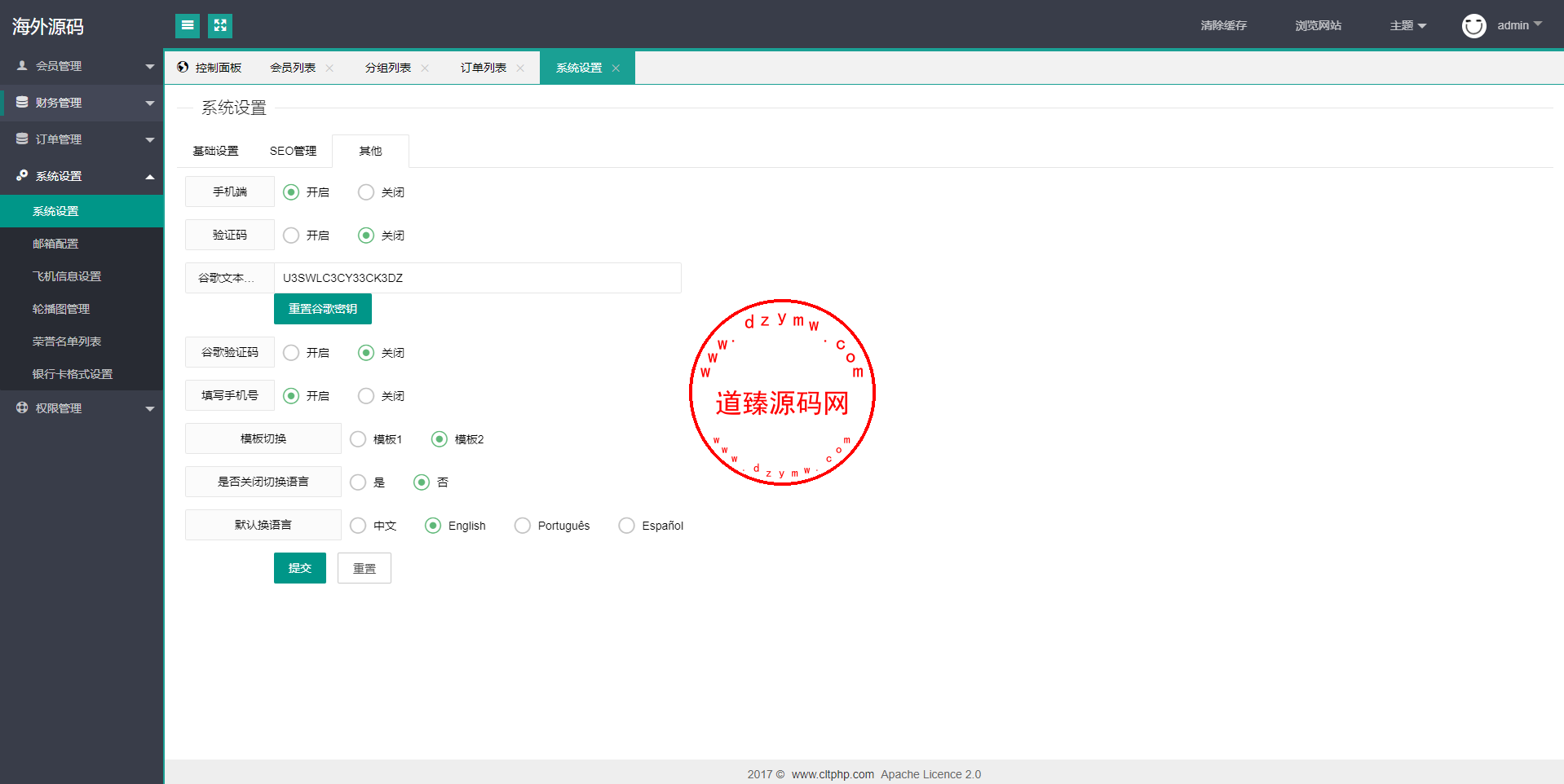
Task: Expand the 权限管理 sidebar menu
Action: pos(82,408)
